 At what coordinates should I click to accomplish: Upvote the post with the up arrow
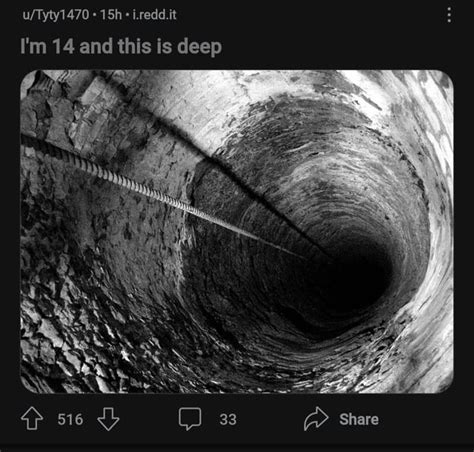pyautogui.click(x=32, y=418)
